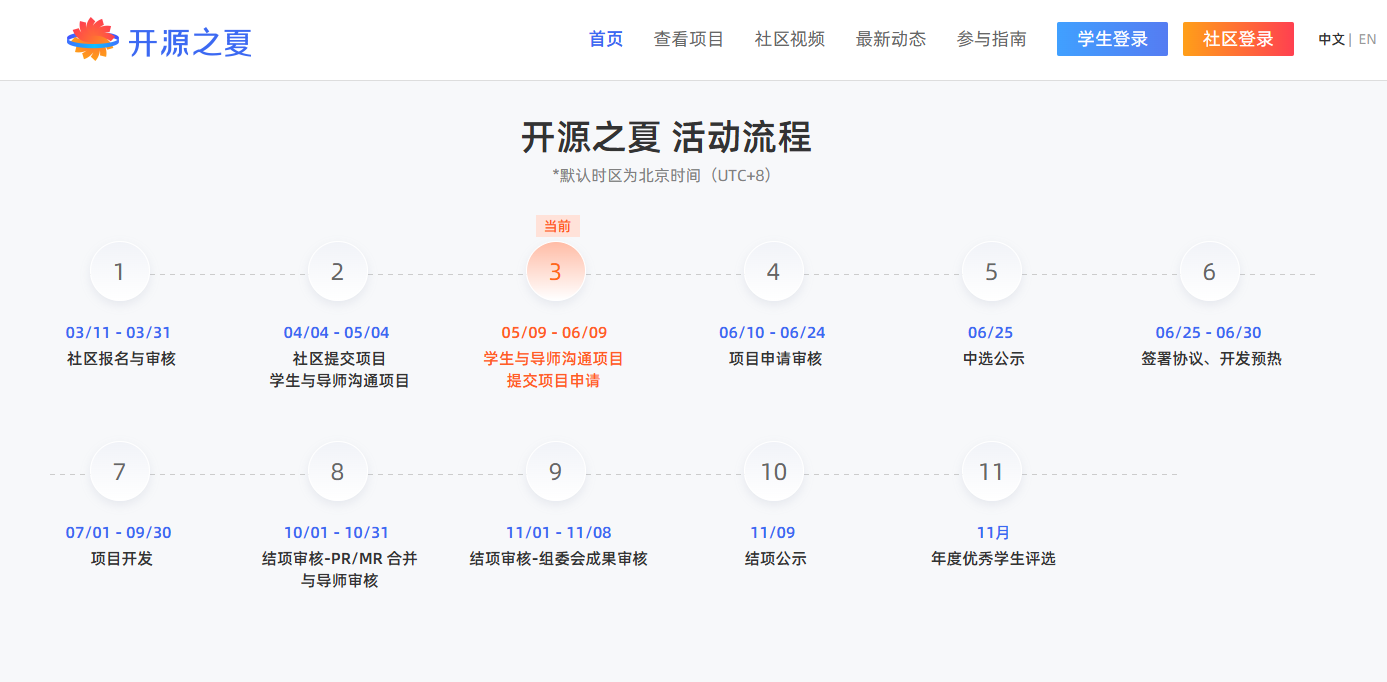Select 最新动态 in the top navigation

891,39
